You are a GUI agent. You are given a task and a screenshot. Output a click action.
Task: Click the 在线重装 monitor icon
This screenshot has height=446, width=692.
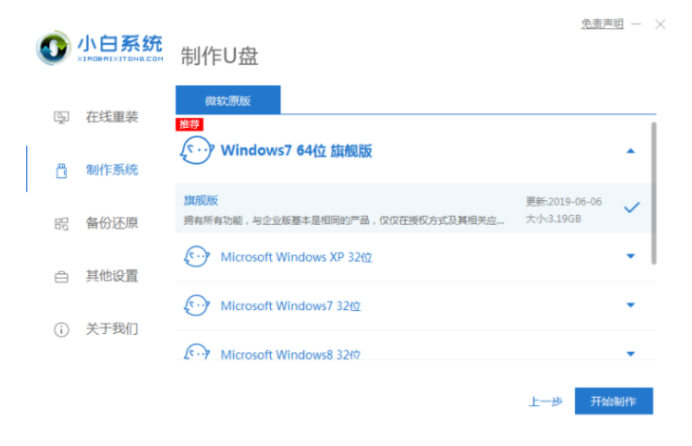point(61,117)
